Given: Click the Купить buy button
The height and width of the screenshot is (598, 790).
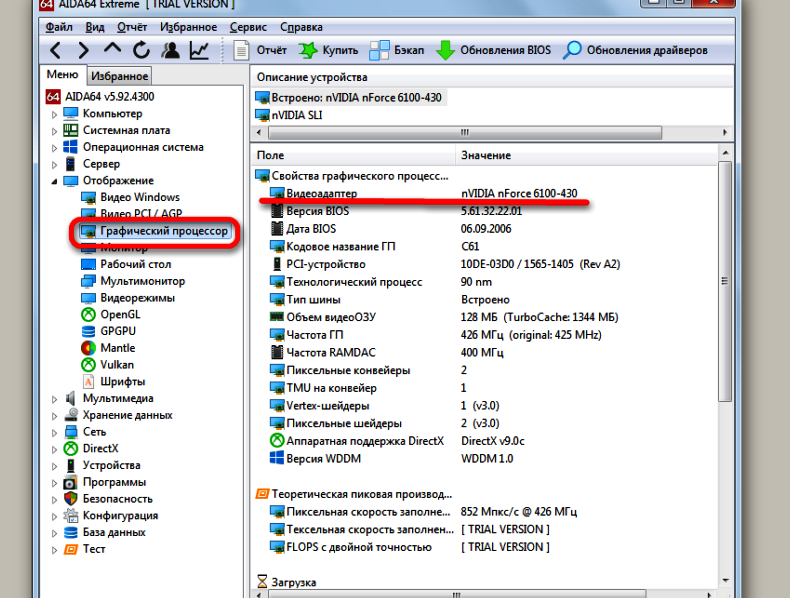Looking at the screenshot, I should pos(328,50).
